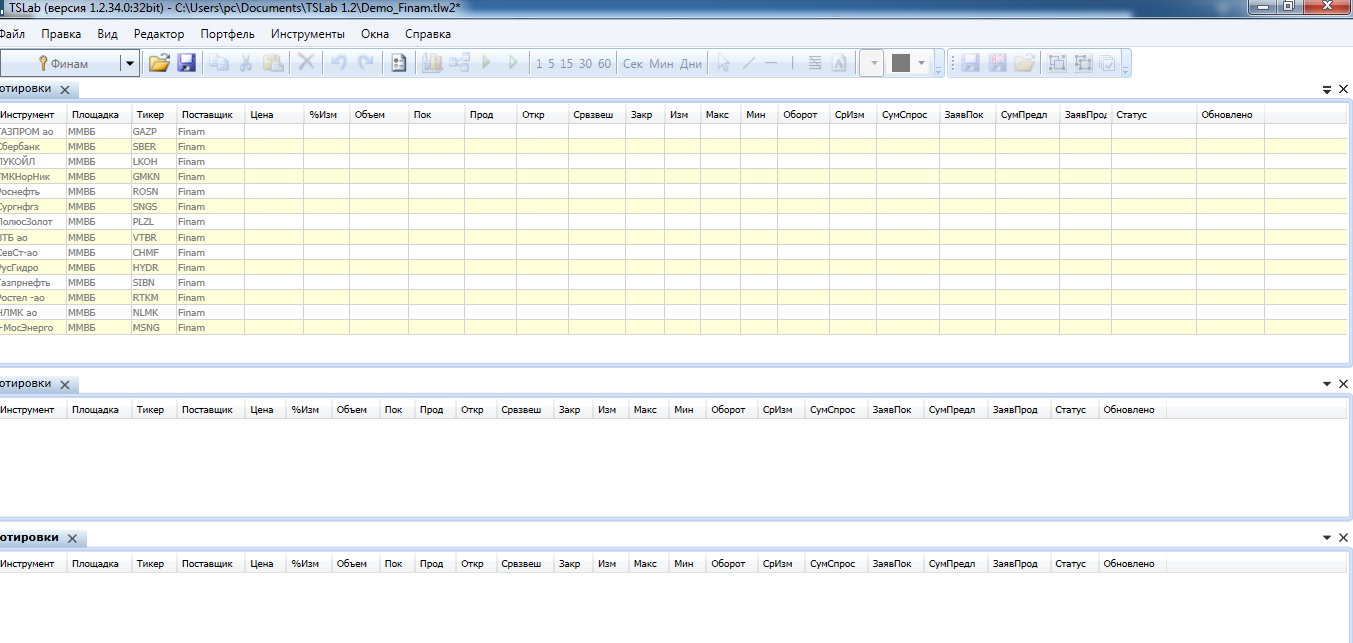Set 5 minute interval

pos(551,64)
